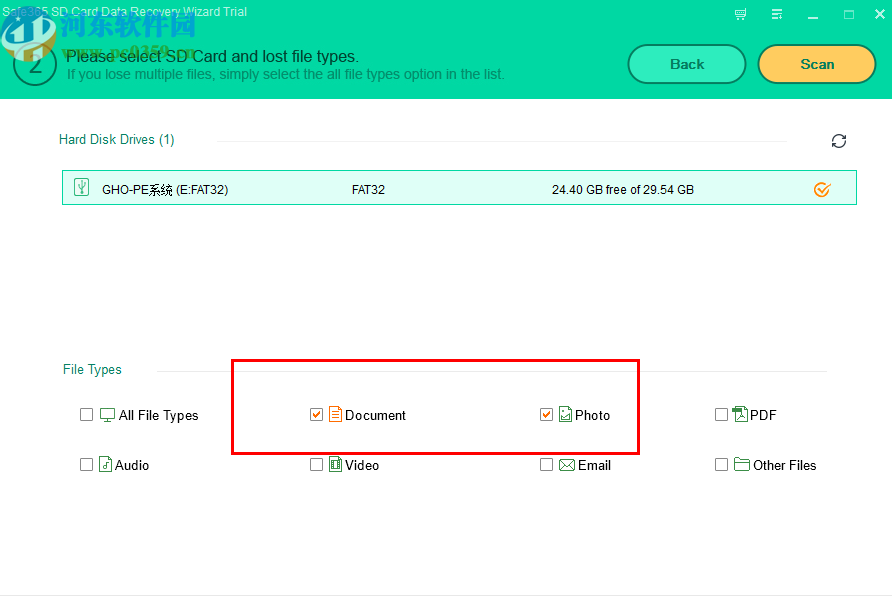Screen dimensions: 892x596
Task: Click the PDF file type icon
Action: pos(740,414)
